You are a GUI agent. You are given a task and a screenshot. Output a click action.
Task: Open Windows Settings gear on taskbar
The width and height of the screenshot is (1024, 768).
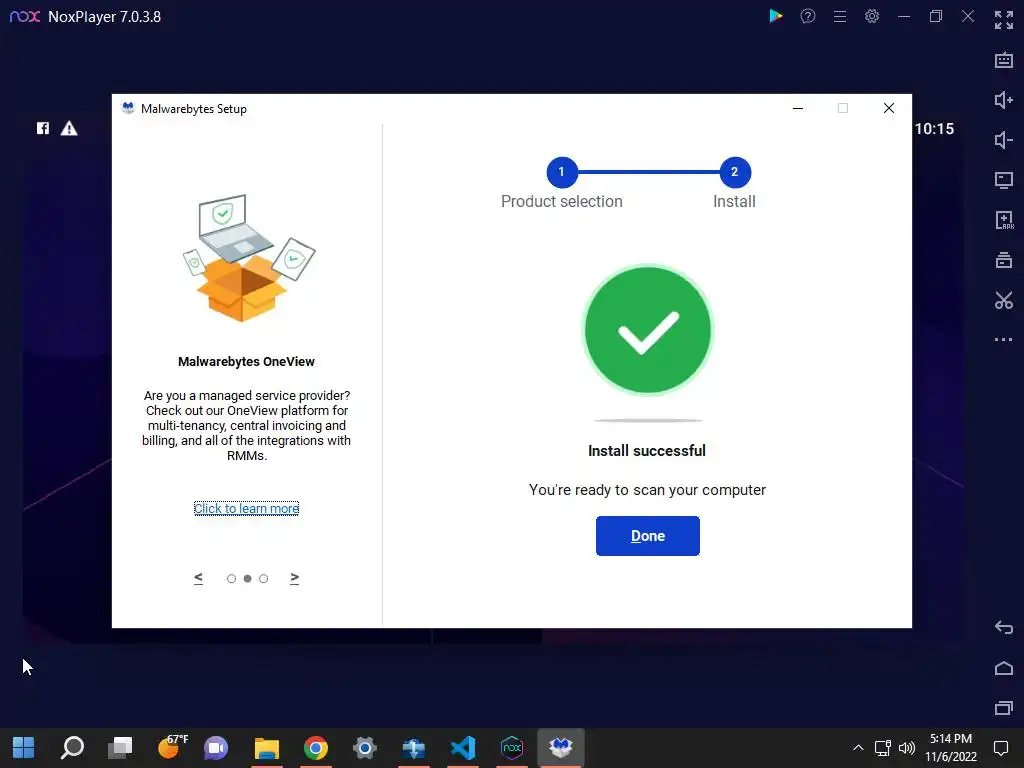pos(364,748)
